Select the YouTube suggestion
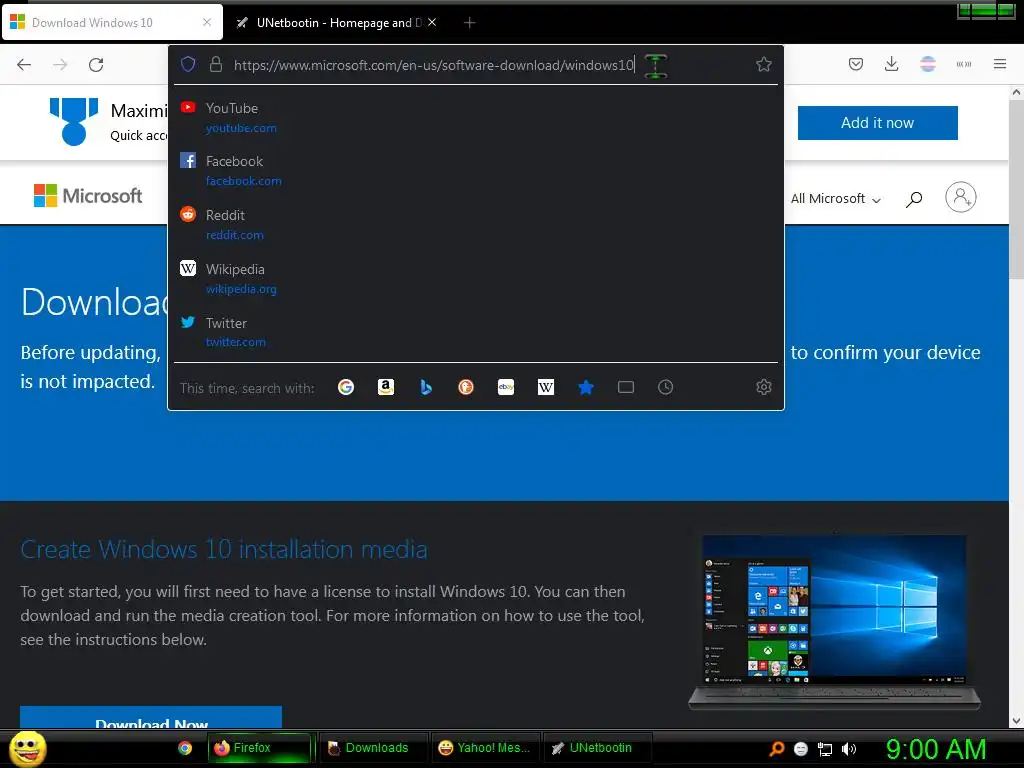1024x768 pixels. 476,118
